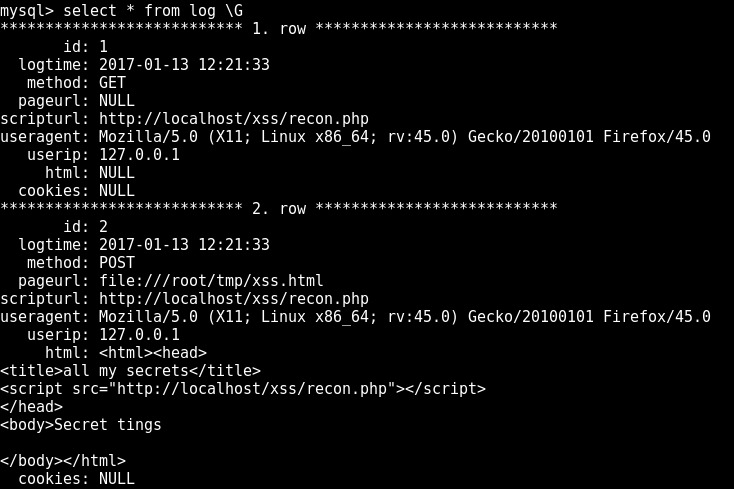734x489 pixels.
Task: Select the userip 127.0.0.1 in row 1
Action: click(x=139, y=154)
